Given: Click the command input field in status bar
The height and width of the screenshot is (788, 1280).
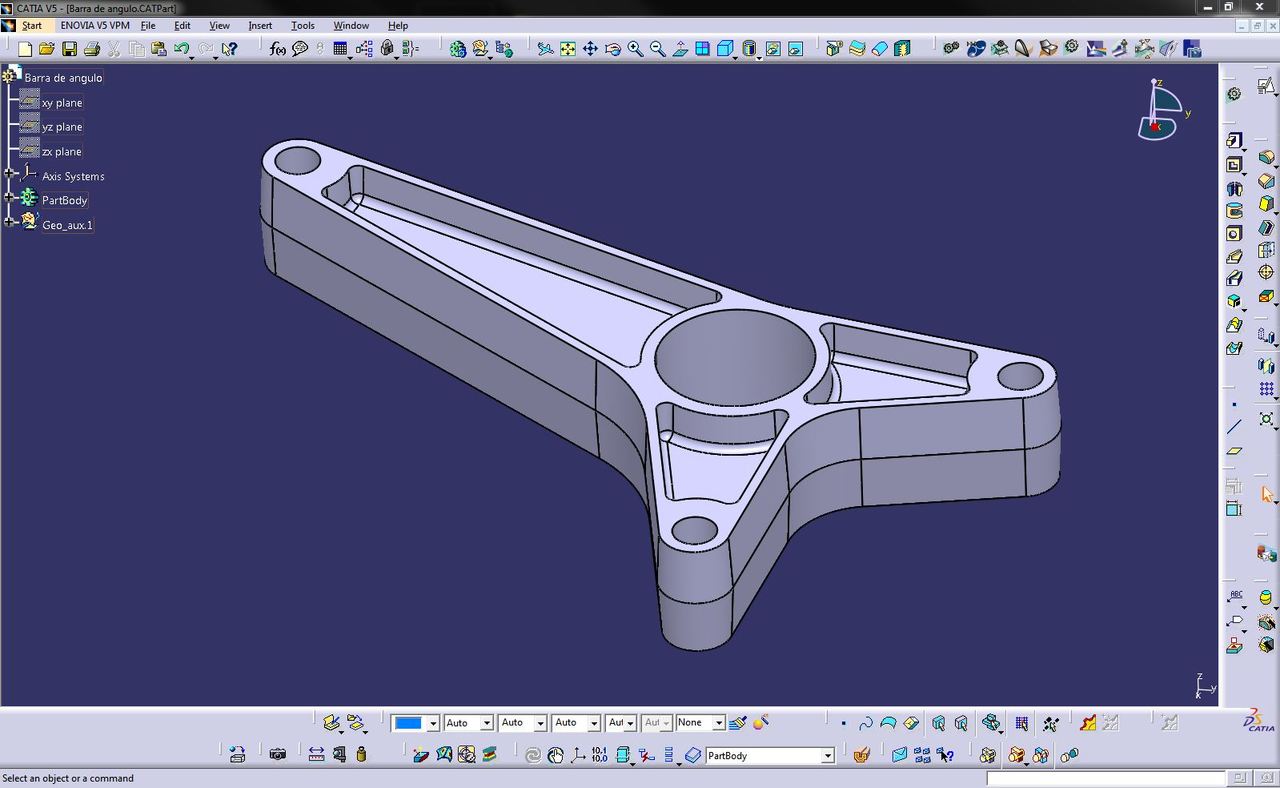Looking at the screenshot, I should coord(1106,778).
